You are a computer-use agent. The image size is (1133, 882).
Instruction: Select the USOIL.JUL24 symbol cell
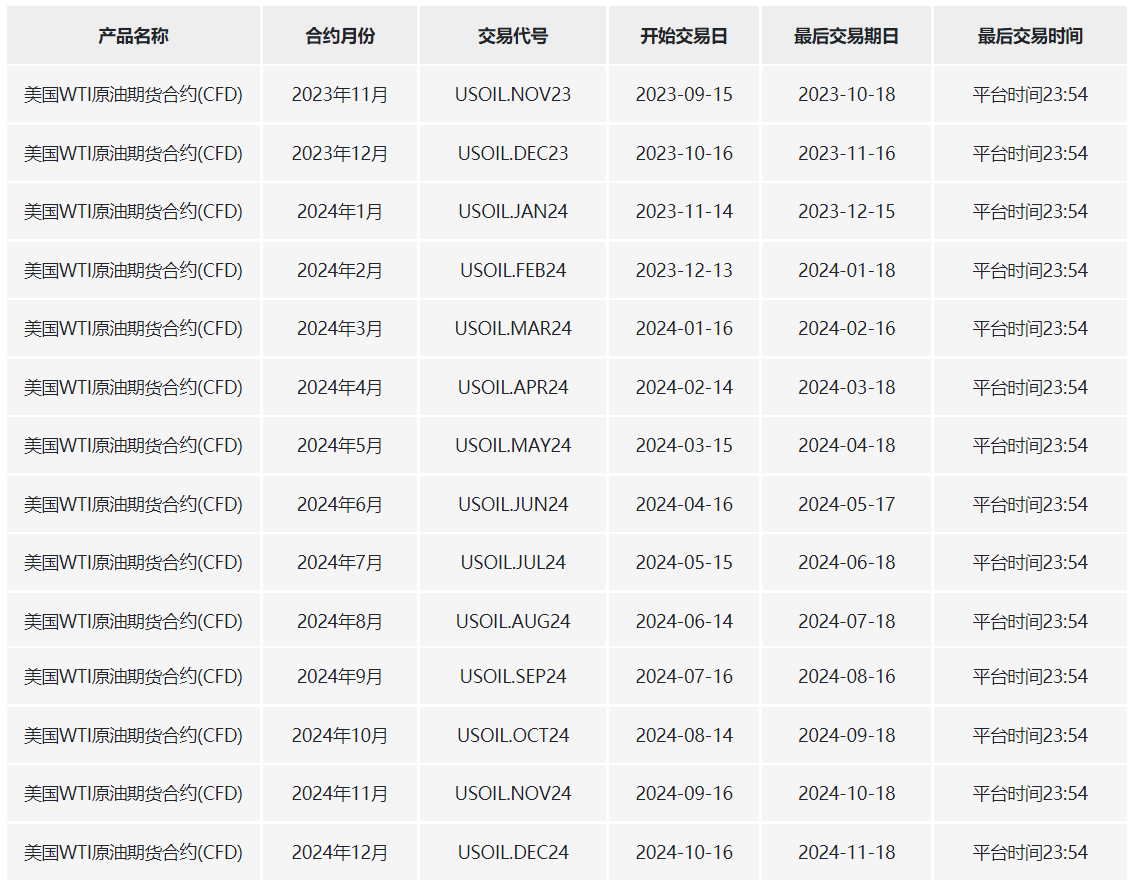[513, 563]
